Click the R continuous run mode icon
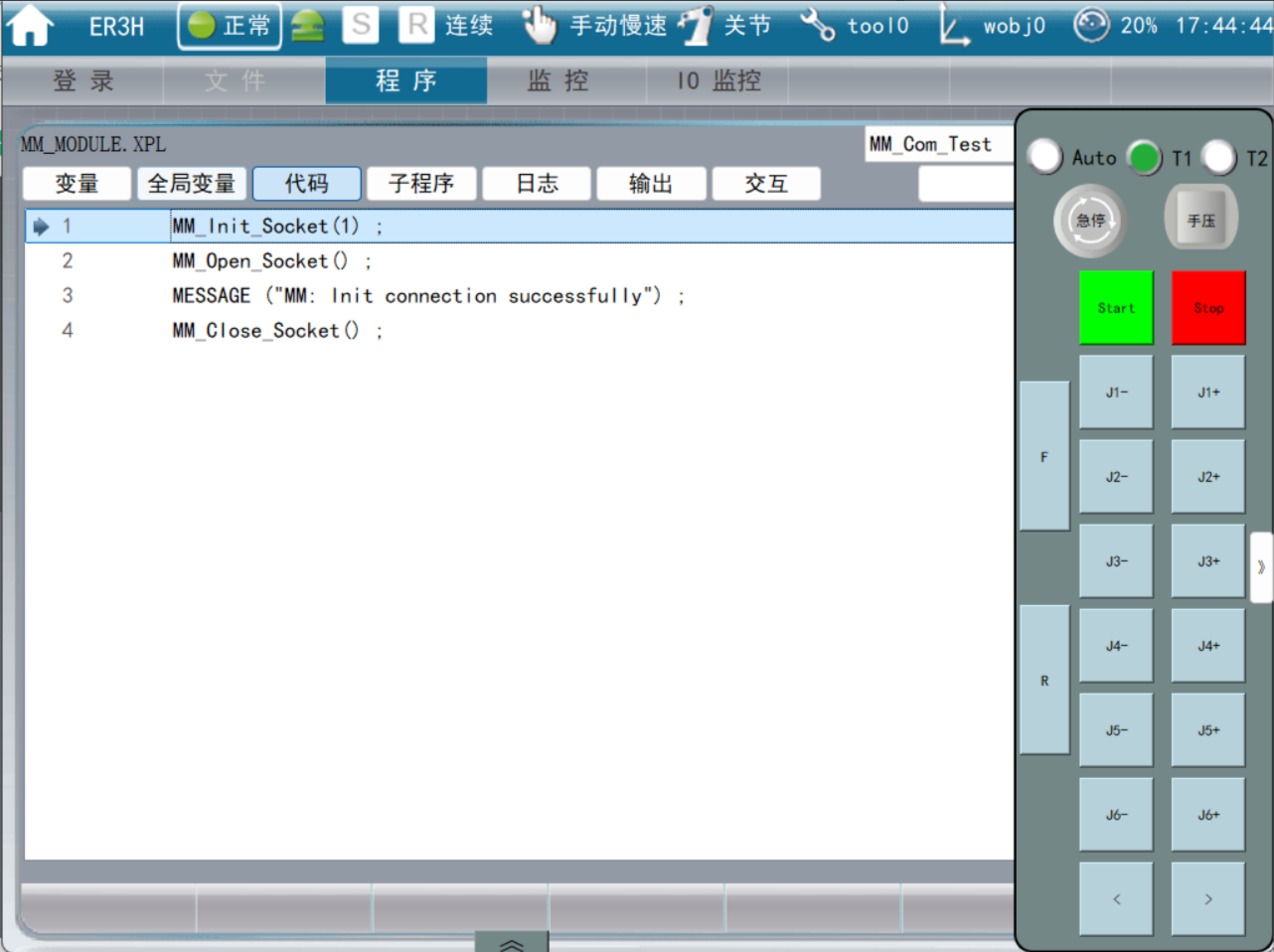This screenshot has height=952, width=1274. coord(417,25)
